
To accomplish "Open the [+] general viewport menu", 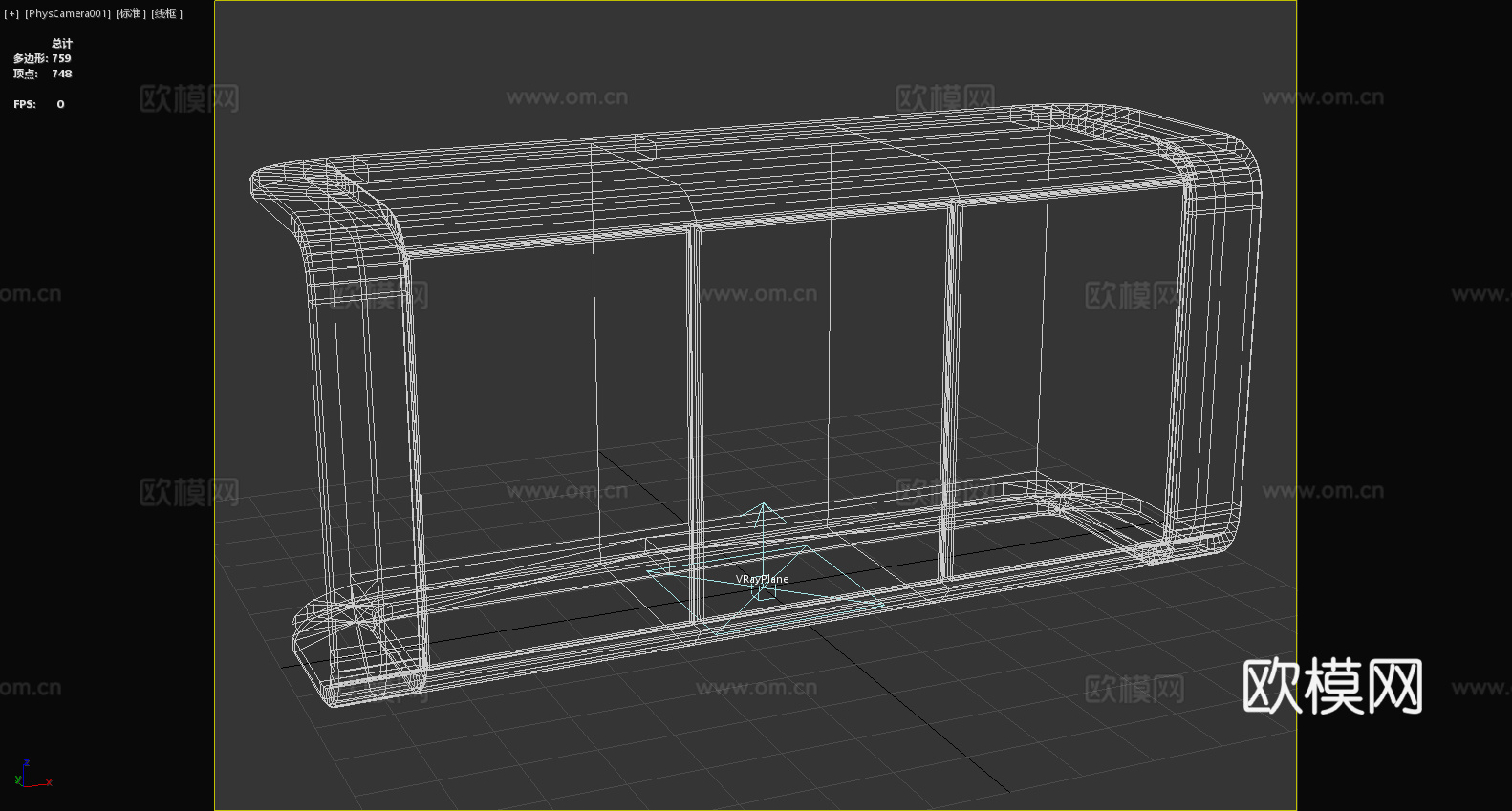I will pyautogui.click(x=11, y=13).
